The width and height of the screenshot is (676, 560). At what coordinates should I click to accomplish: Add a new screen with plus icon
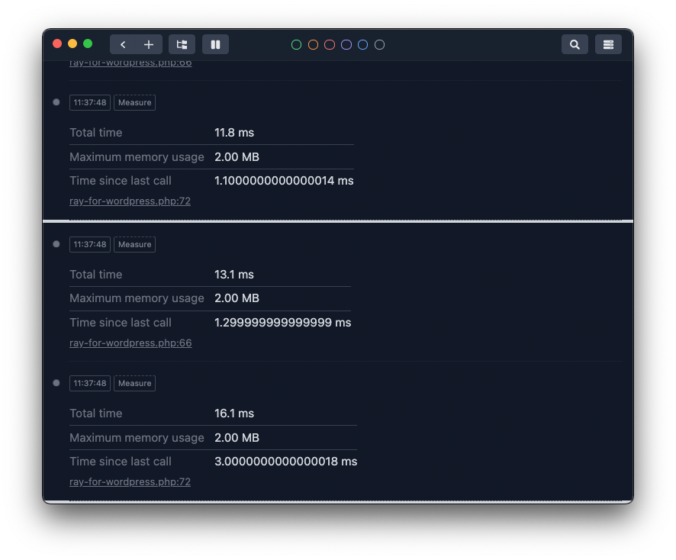click(x=149, y=45)
